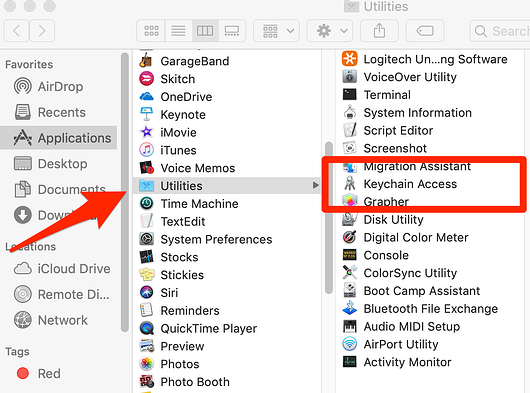Screen dimensions: 530x393
Task: Click in the Search field
Action: pyautogui.click(x=500, y=31)
